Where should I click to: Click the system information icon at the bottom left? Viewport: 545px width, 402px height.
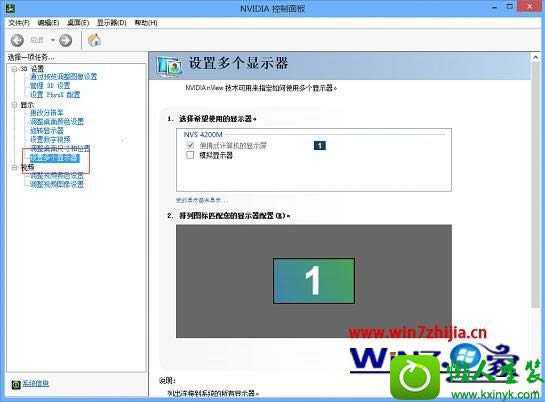[16, 384]
